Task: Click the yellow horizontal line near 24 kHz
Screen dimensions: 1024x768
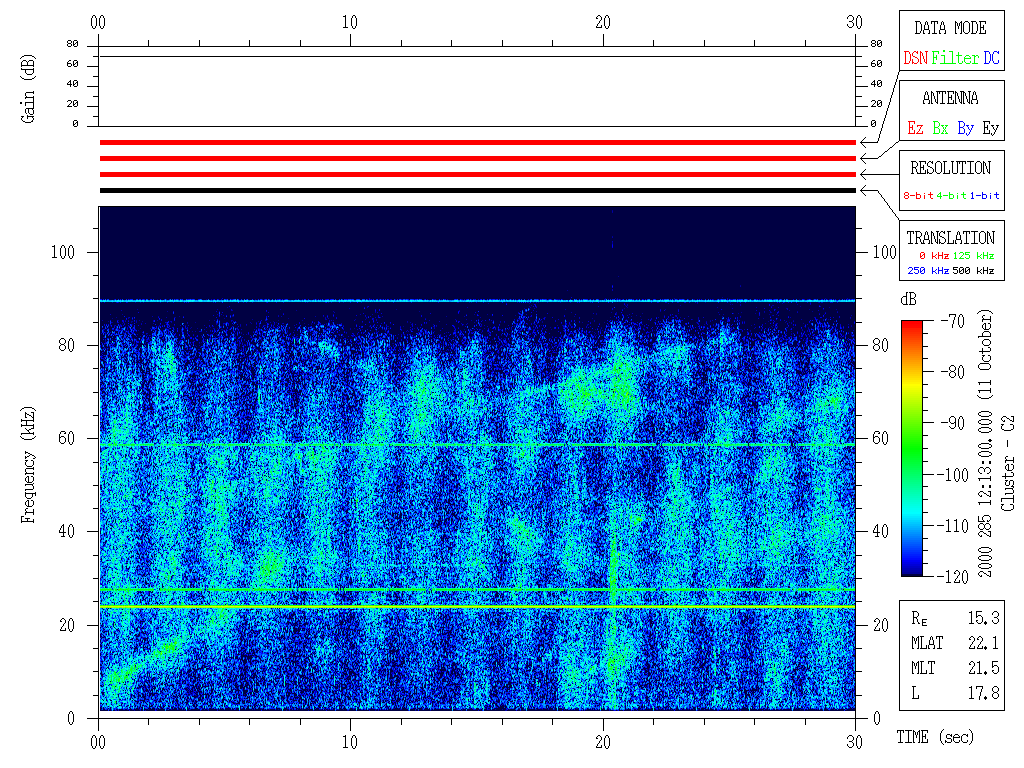Action: pos(477,606)
